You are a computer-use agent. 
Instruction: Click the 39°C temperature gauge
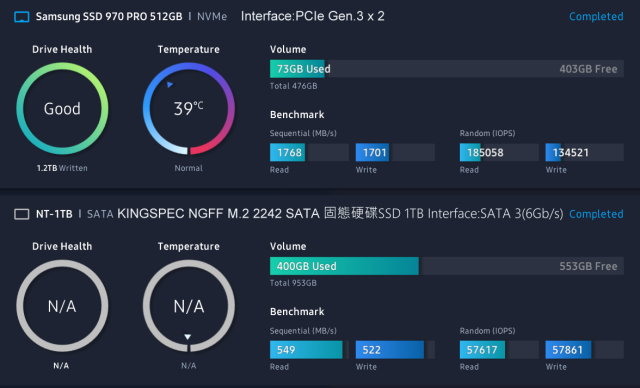point(189,109)
